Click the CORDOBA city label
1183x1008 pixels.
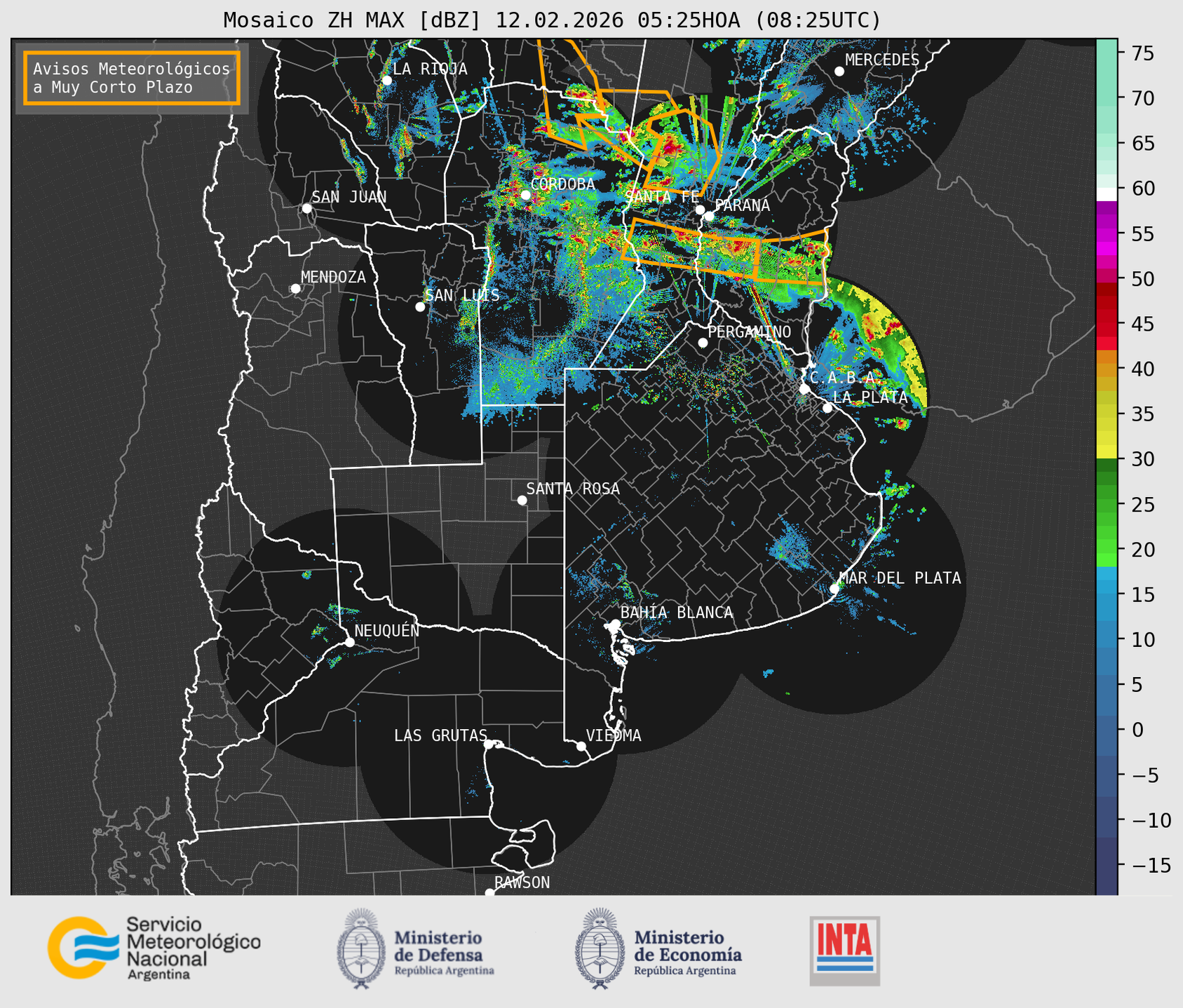tap(562, 184)
